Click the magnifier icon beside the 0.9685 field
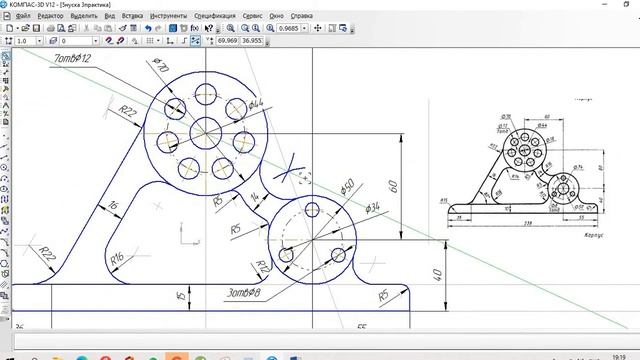 point(270,28)
